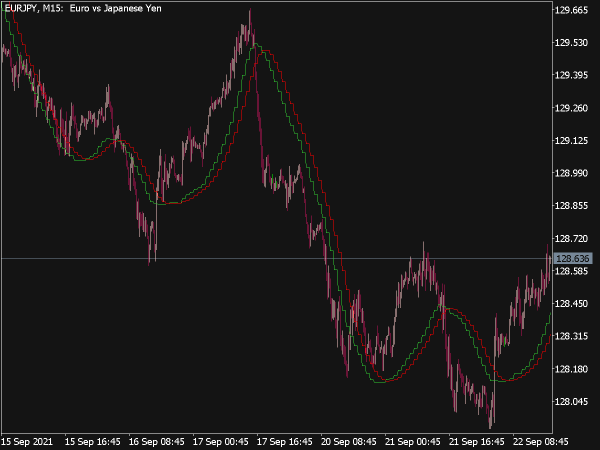Click the 129.395 price axis label
Image resolution: width=600 pixels, height=450 pixels.
pyautogui.click(x=571, y=75)
